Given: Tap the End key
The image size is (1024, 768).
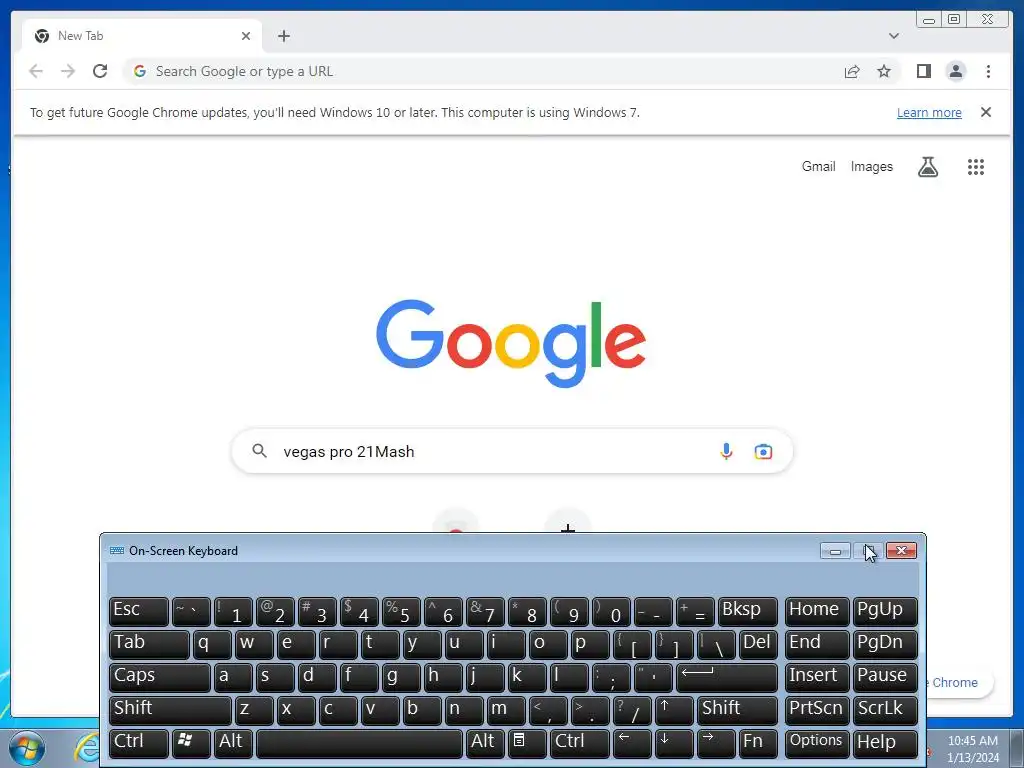Looking at the screenshot, I should tap(816, 645).
